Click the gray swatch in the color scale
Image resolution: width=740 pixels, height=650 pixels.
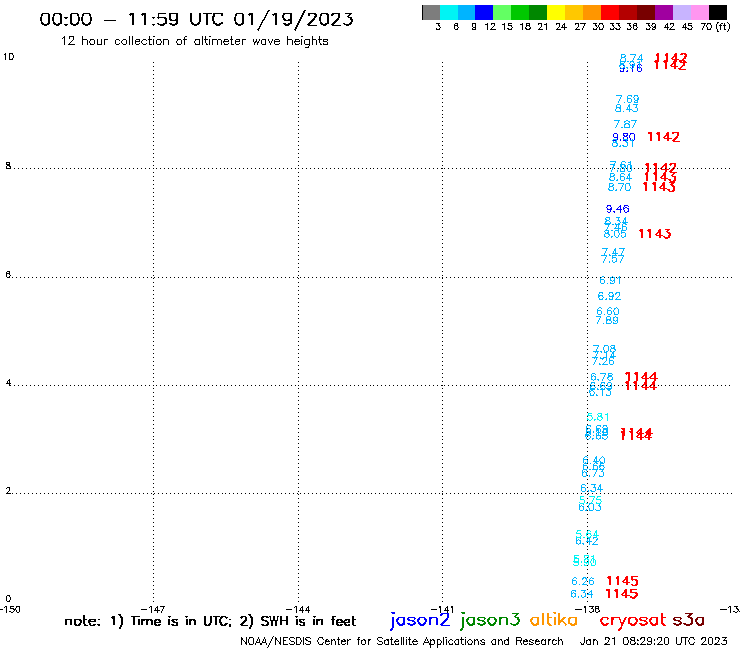pos(431,12)
